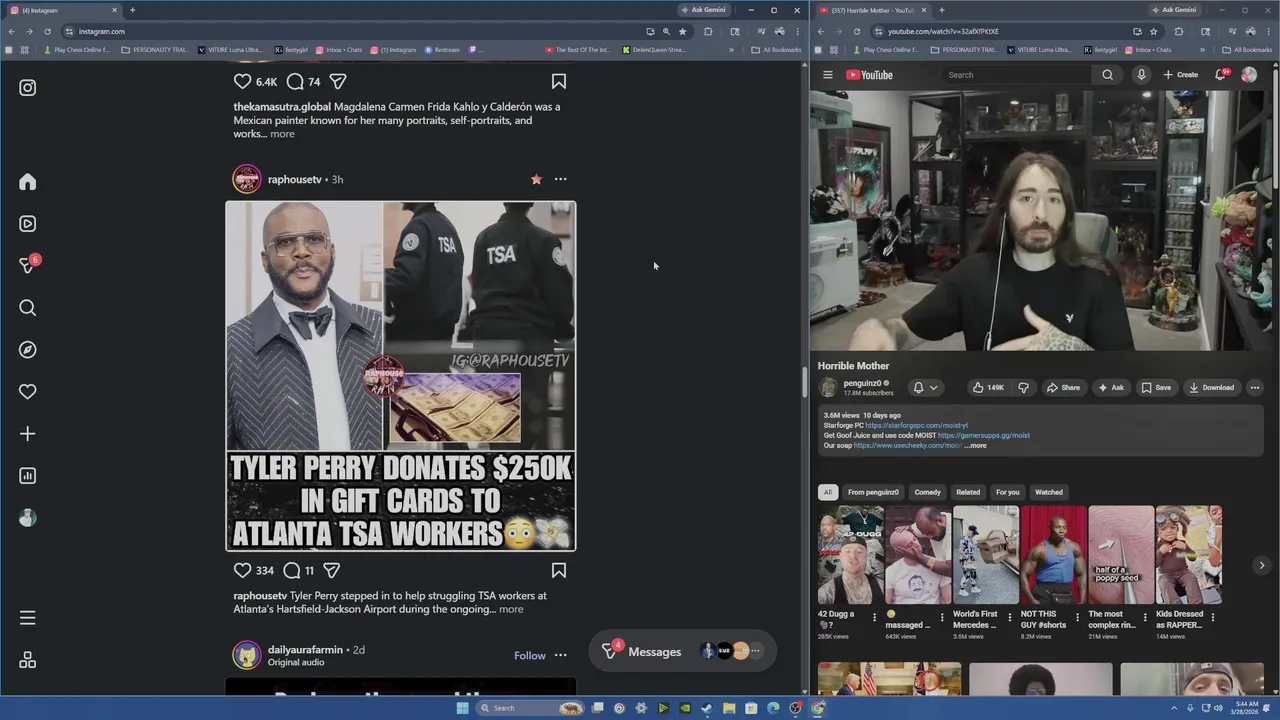This screenshot has height=720, width=1280.
Task: Share the thekamasutra.global post
Action: (338, 81)
